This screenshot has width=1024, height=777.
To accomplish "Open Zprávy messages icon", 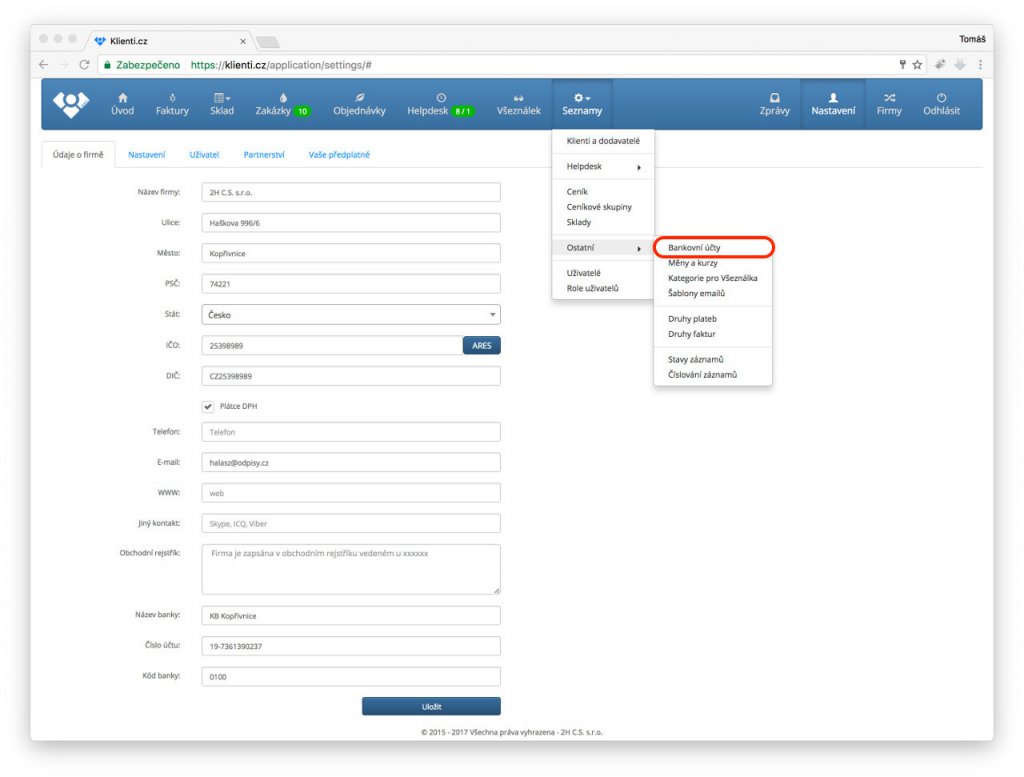I will click(774, 98).
